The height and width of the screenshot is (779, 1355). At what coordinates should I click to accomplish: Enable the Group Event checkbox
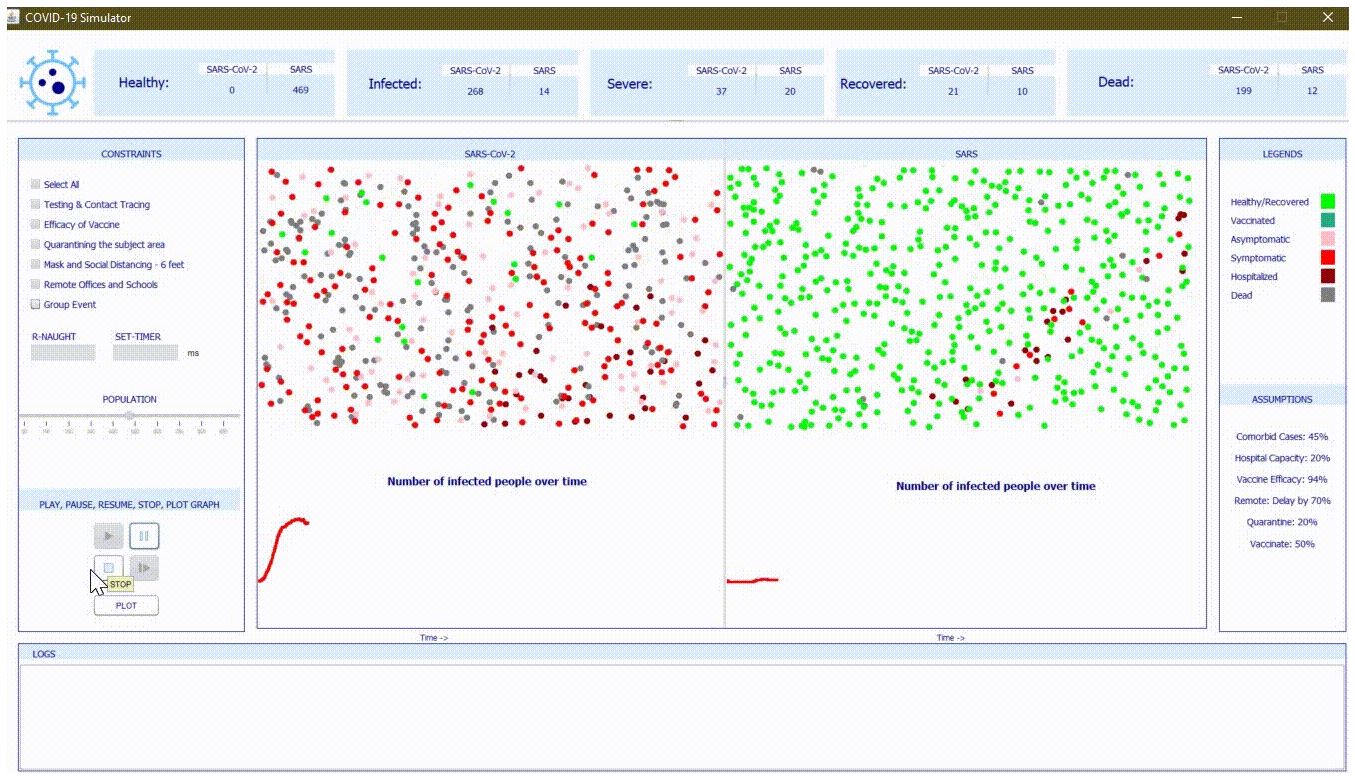pyautogui.click(x=36, y=304)
